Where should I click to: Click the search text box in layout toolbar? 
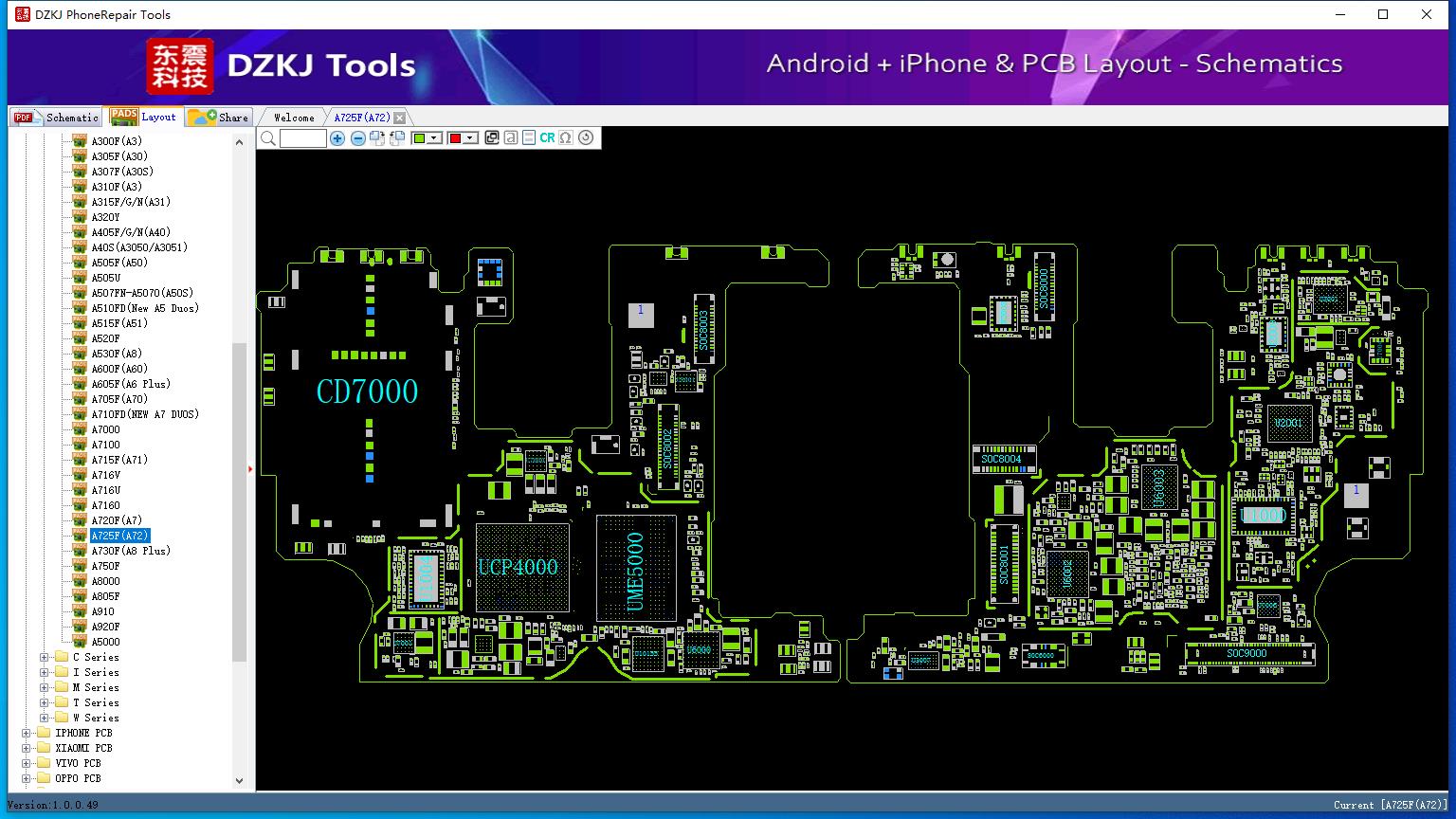coord(303,138)
